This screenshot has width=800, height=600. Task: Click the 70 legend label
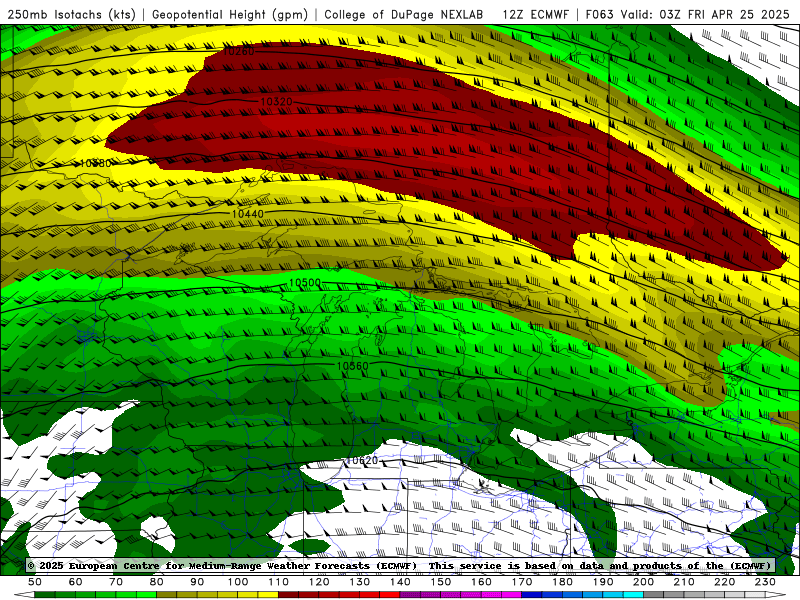tap(116, 582)
